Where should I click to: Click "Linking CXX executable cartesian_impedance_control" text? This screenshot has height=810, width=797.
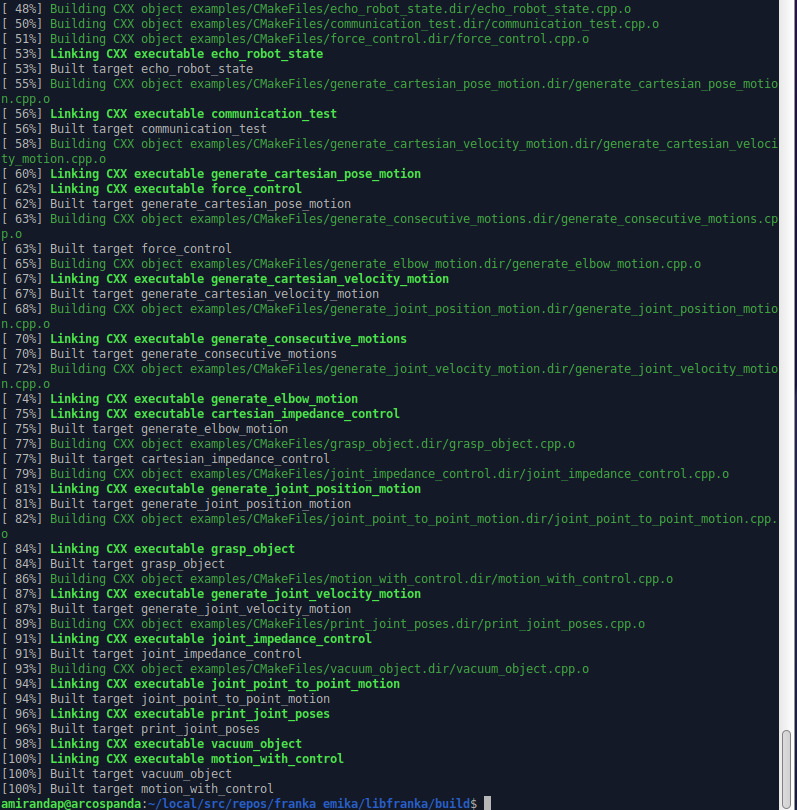pyautogui.click(x=224, y=414)
